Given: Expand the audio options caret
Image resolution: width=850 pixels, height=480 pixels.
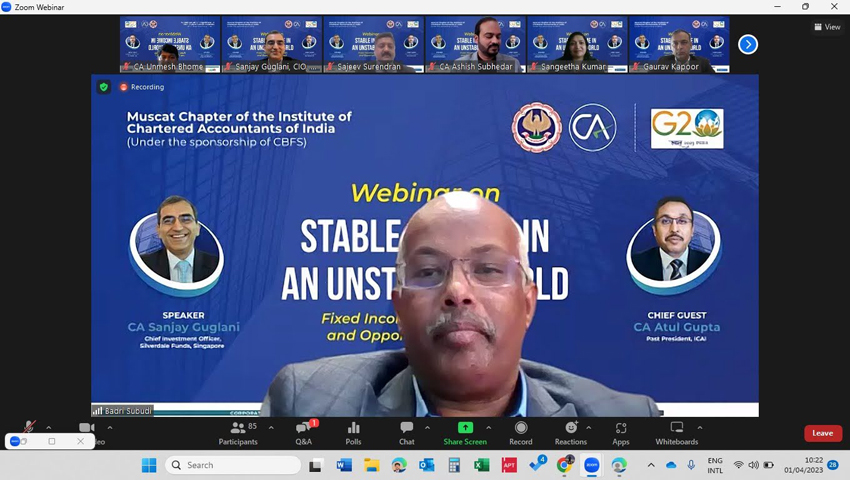Looking at the screenshot, I should coord(49,427).
